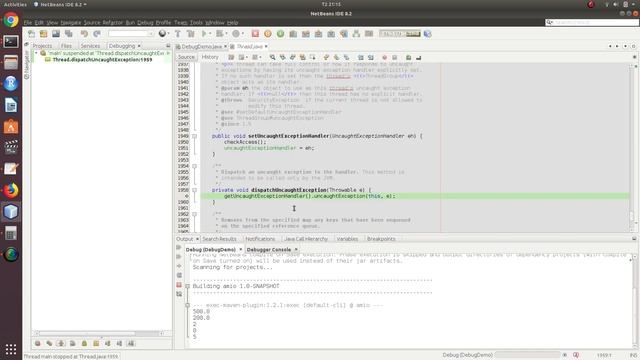Open the Terminal from the Ubuntu dock
Viewport: 640px width, 360px height.
(11, 41)
